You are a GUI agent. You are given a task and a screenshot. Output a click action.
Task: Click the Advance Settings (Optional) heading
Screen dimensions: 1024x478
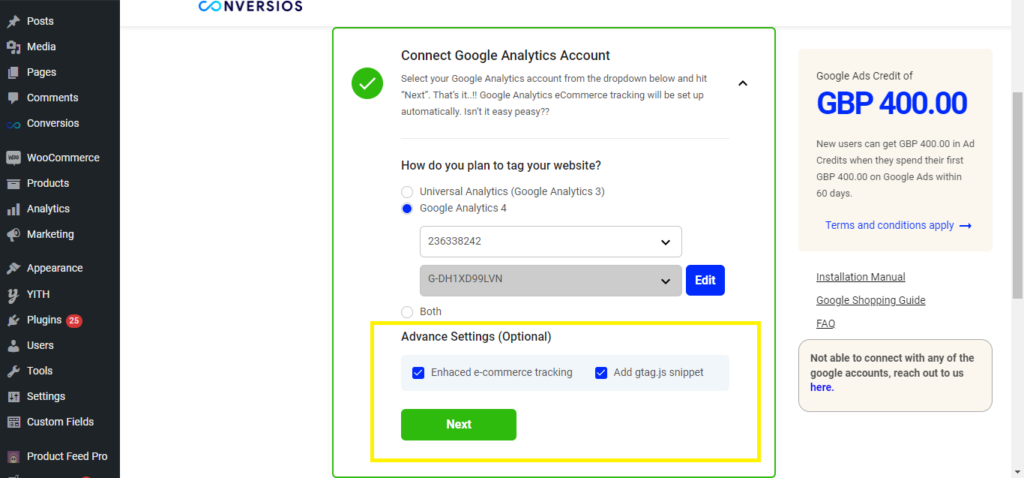pyautogui.click(x=476, y=337)
